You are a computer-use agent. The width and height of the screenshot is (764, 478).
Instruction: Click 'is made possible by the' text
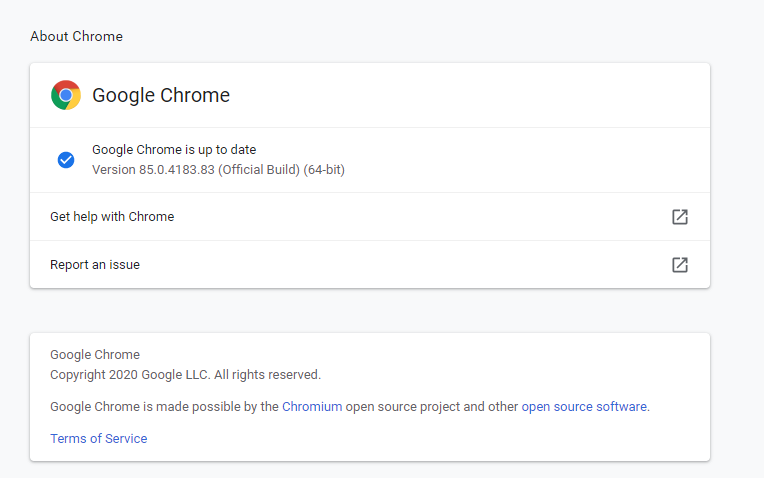(210, 406)
